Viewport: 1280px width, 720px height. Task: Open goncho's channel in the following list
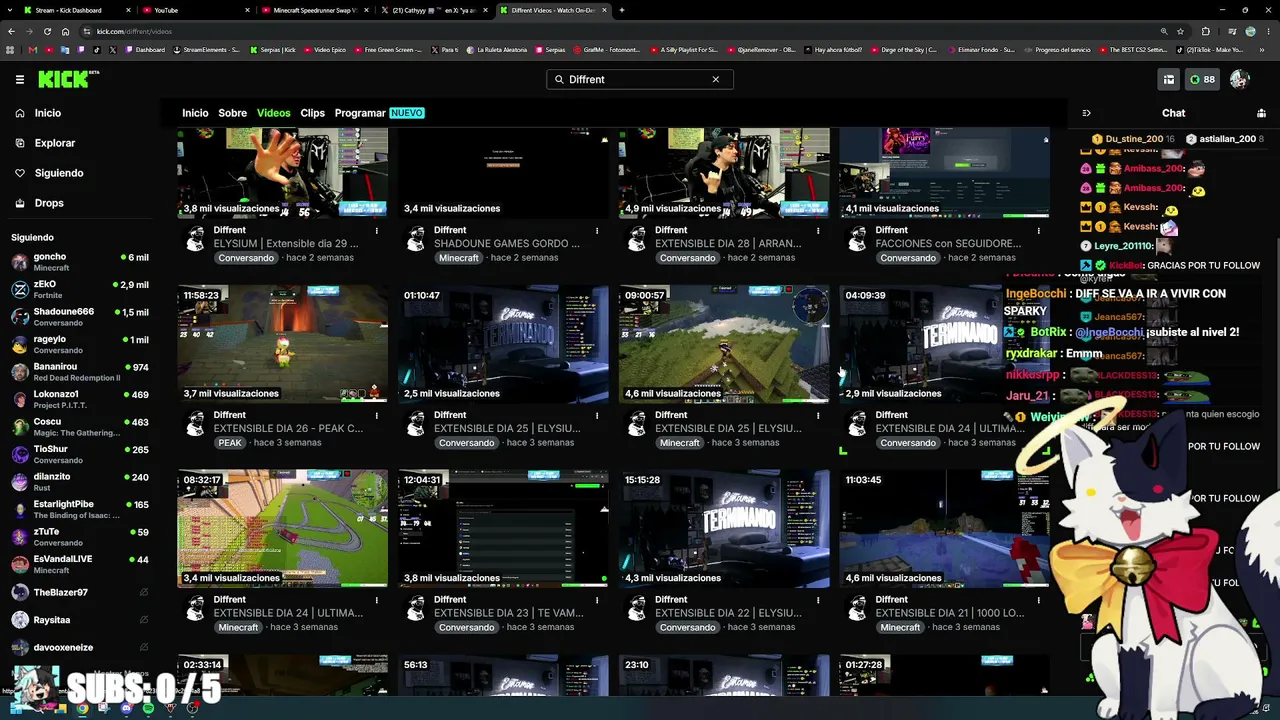coord(80,262)
